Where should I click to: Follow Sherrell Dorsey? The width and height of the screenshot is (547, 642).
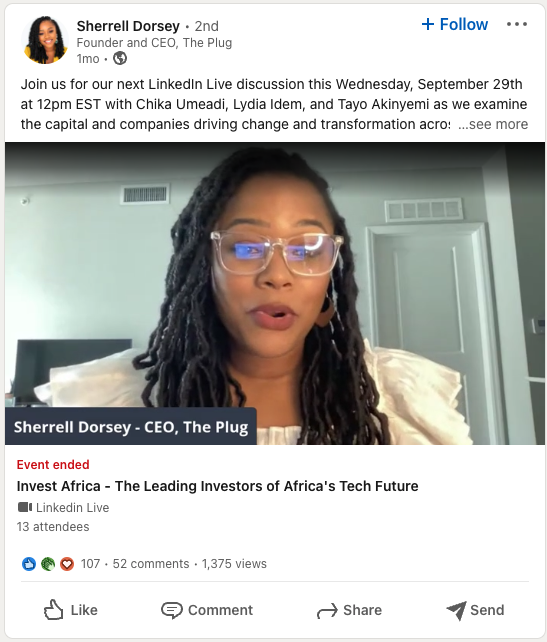pos(455,25)
